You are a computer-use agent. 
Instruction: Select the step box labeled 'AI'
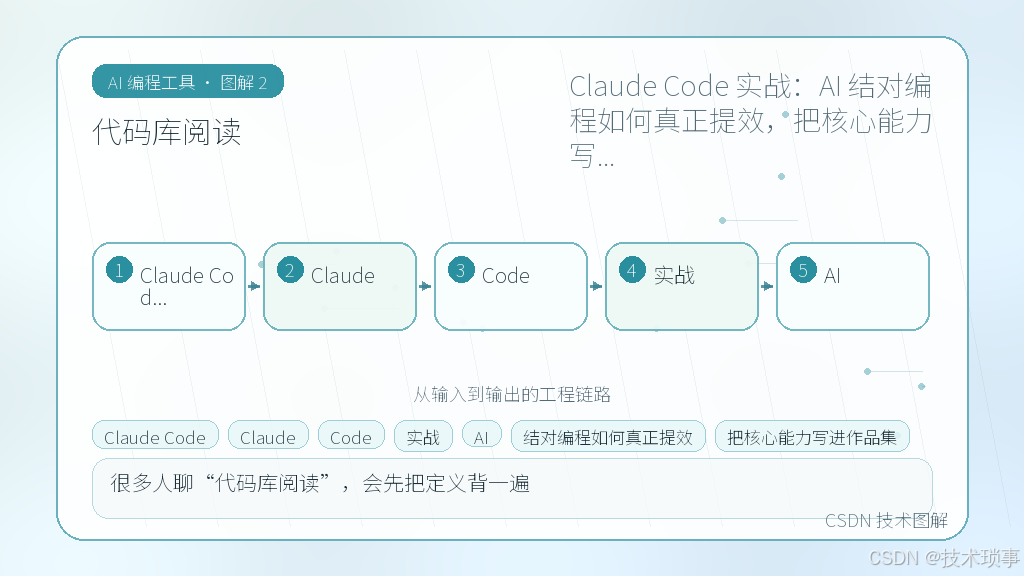pos(853,287)
